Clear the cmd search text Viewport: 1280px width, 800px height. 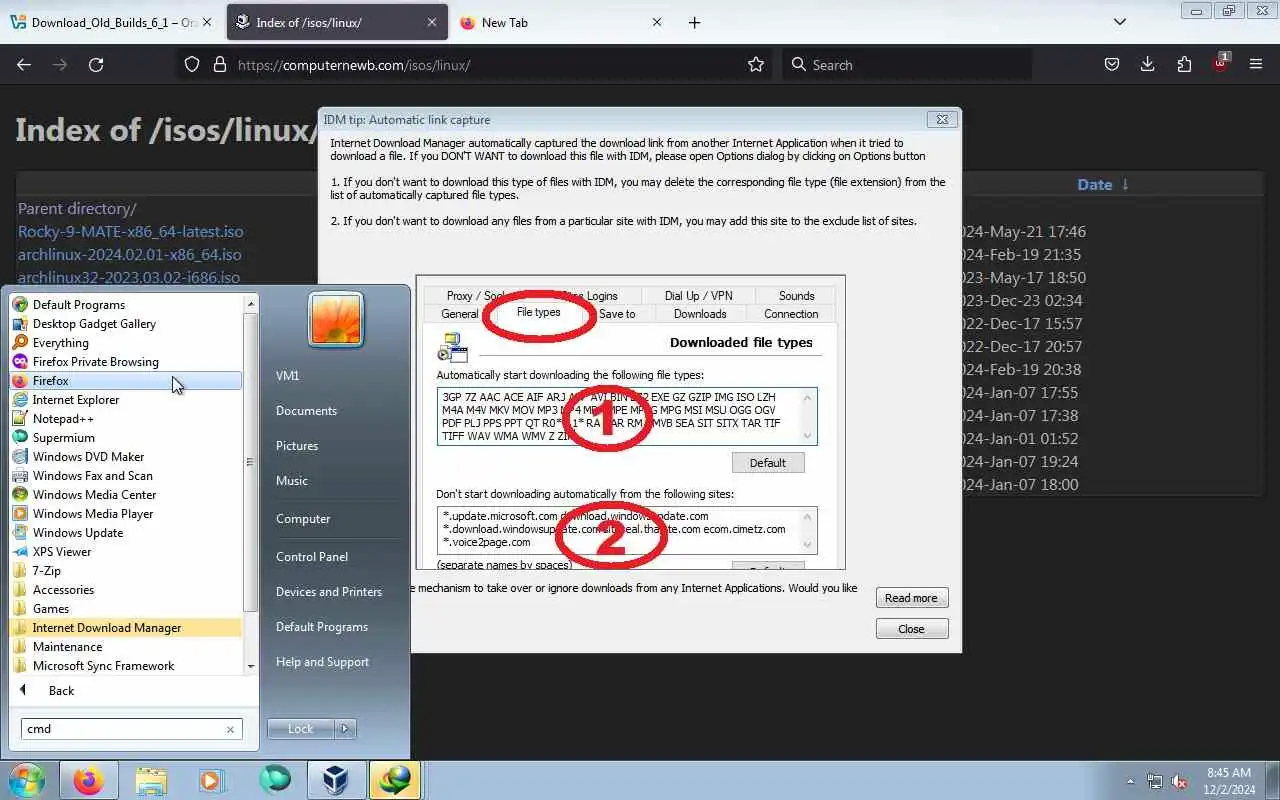tap(230, 729)
